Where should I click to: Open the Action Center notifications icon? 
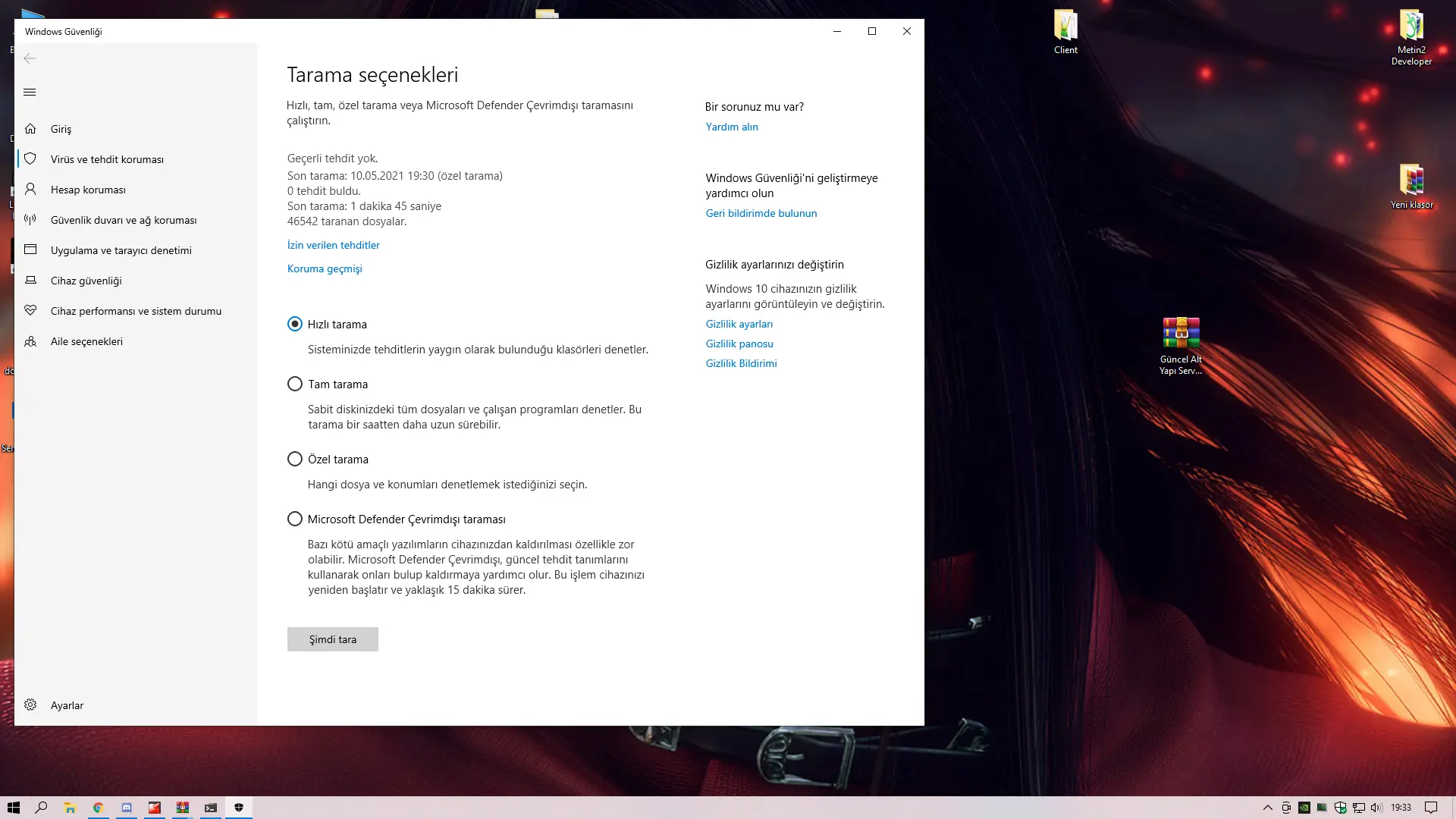[x=1431, y=808]
